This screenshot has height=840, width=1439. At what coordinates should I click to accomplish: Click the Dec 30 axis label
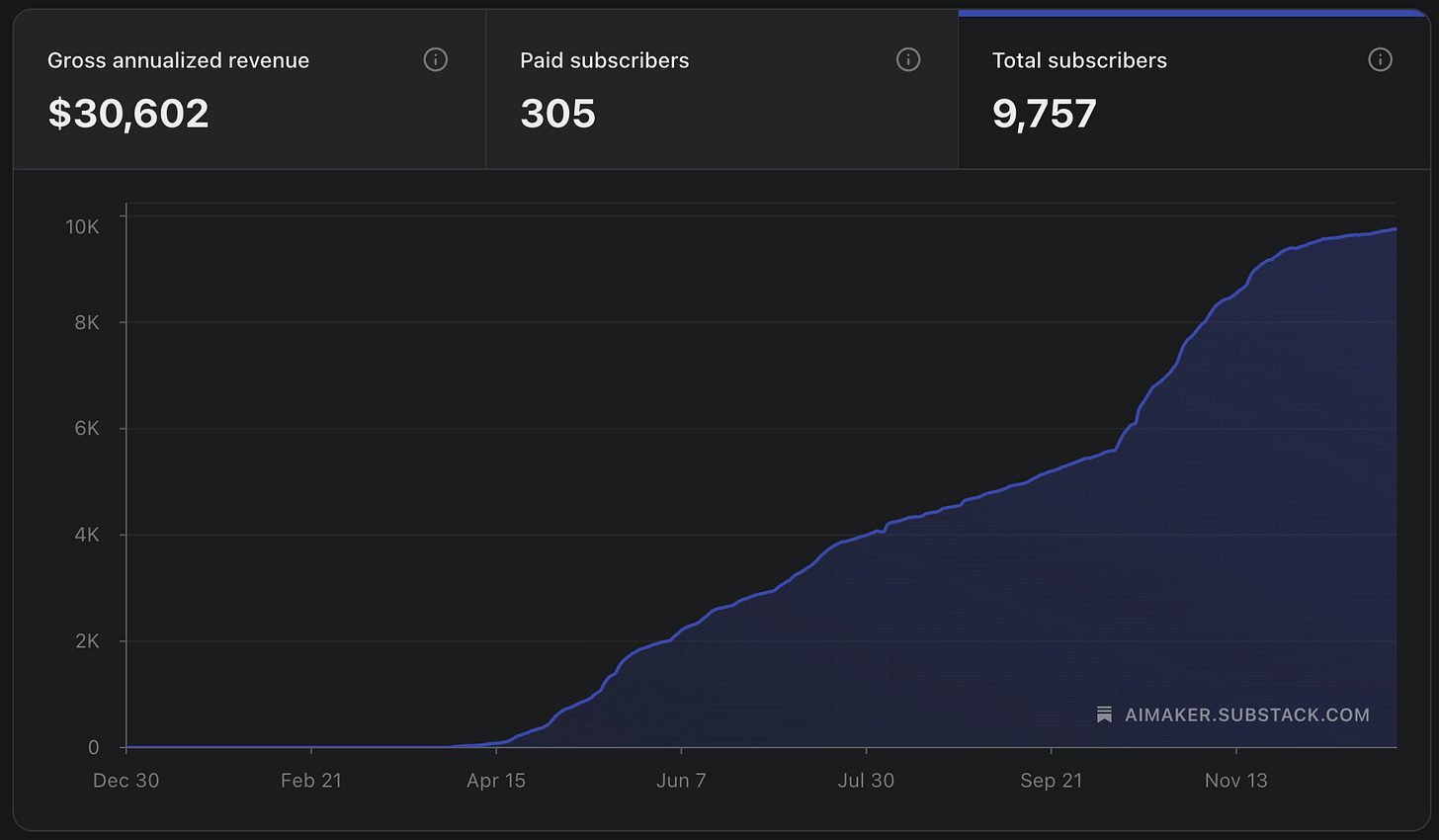click(x=126, y=780)
